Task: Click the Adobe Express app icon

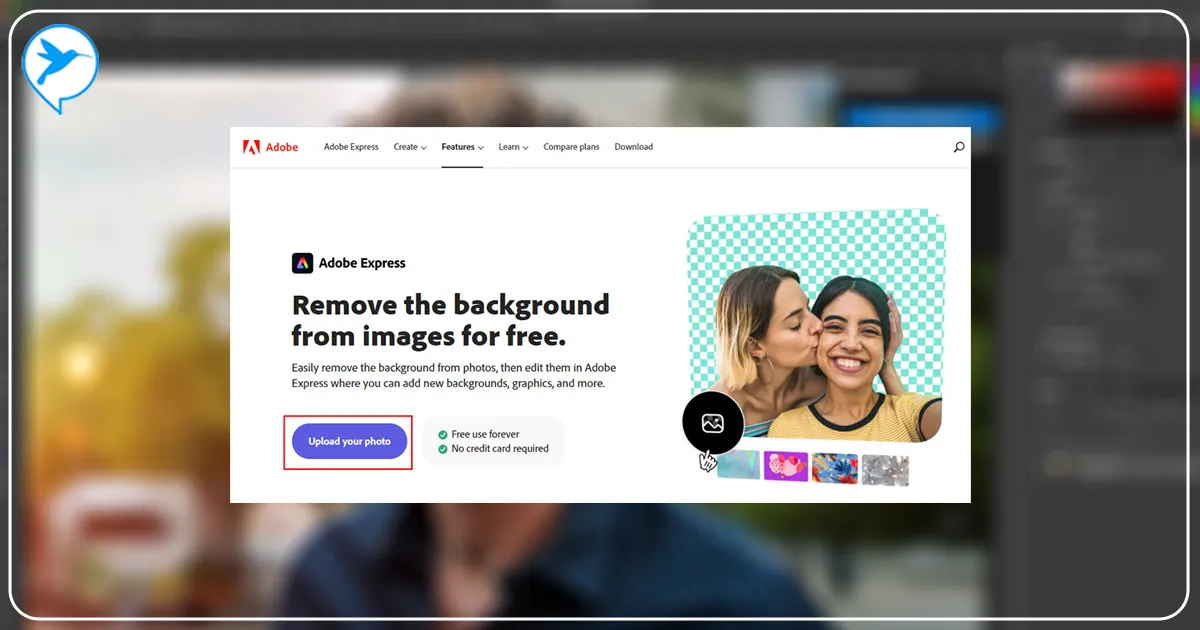Action: point(302,263)
